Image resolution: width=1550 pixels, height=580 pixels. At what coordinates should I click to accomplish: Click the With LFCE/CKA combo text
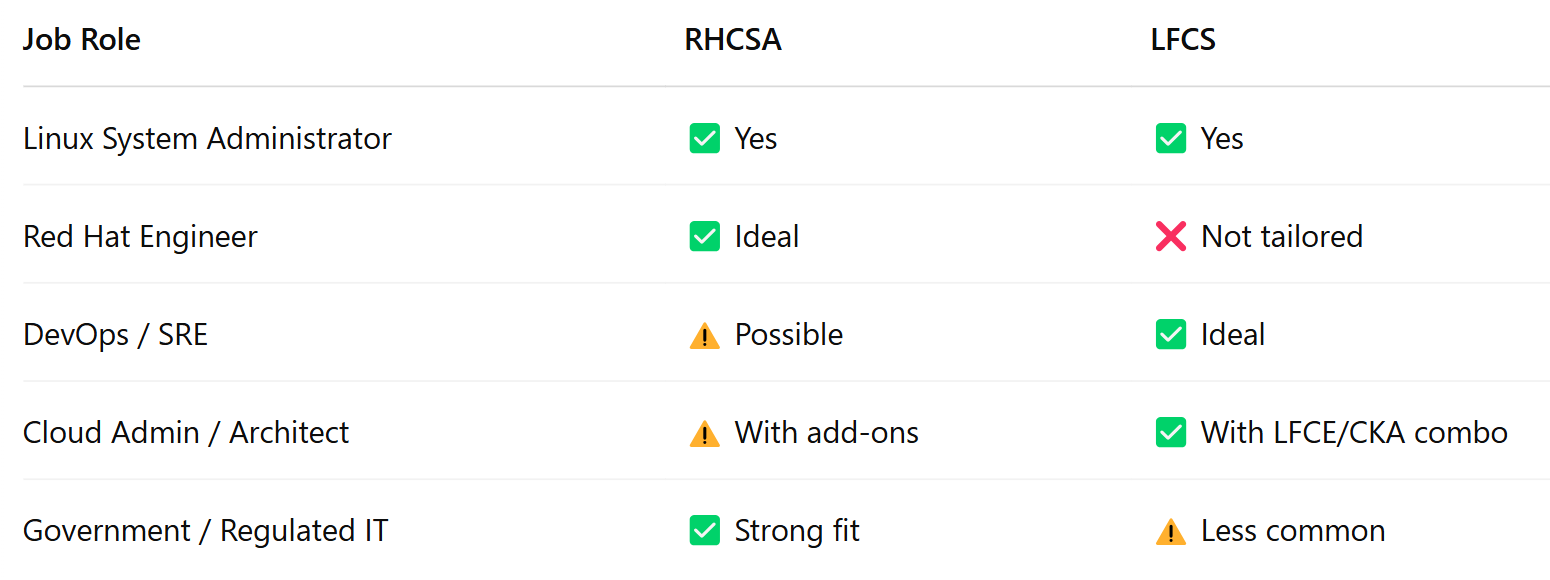pos(1354,432)
